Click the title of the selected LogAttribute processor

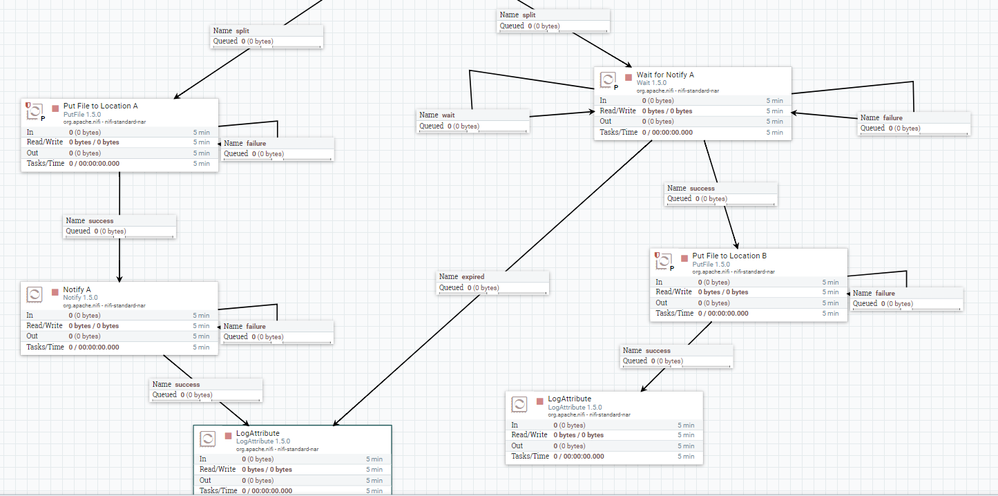tap(258, 434)
